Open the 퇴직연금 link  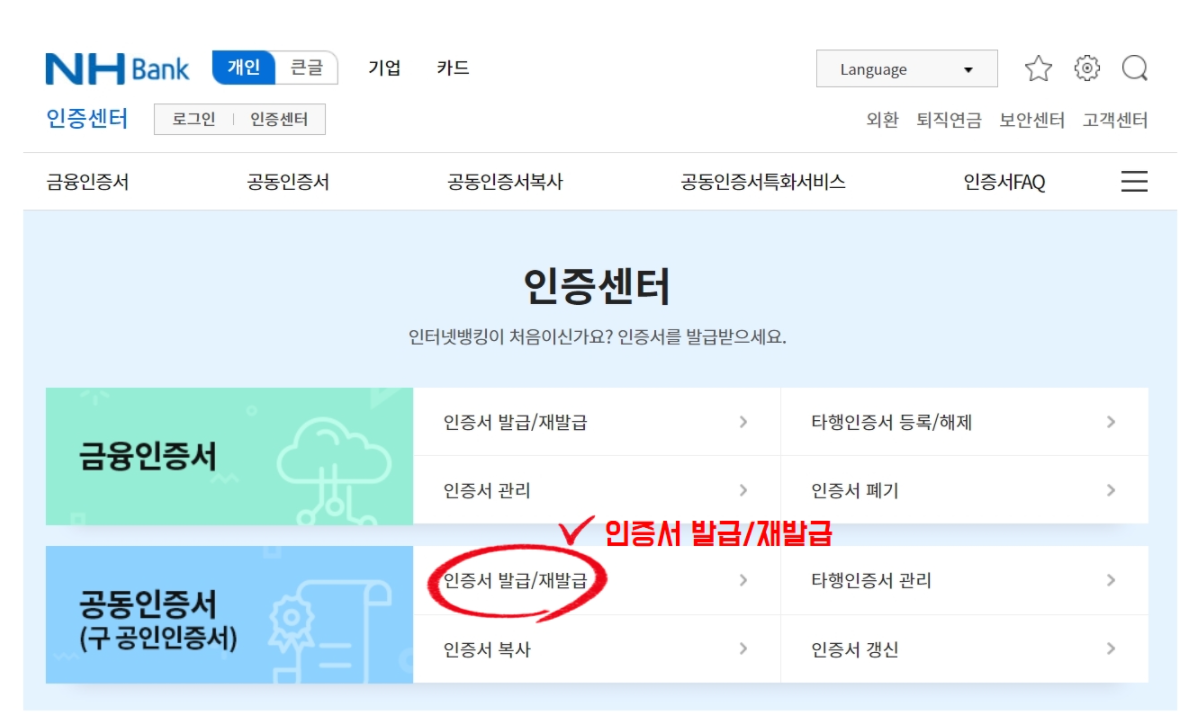(x=949, y=119)
